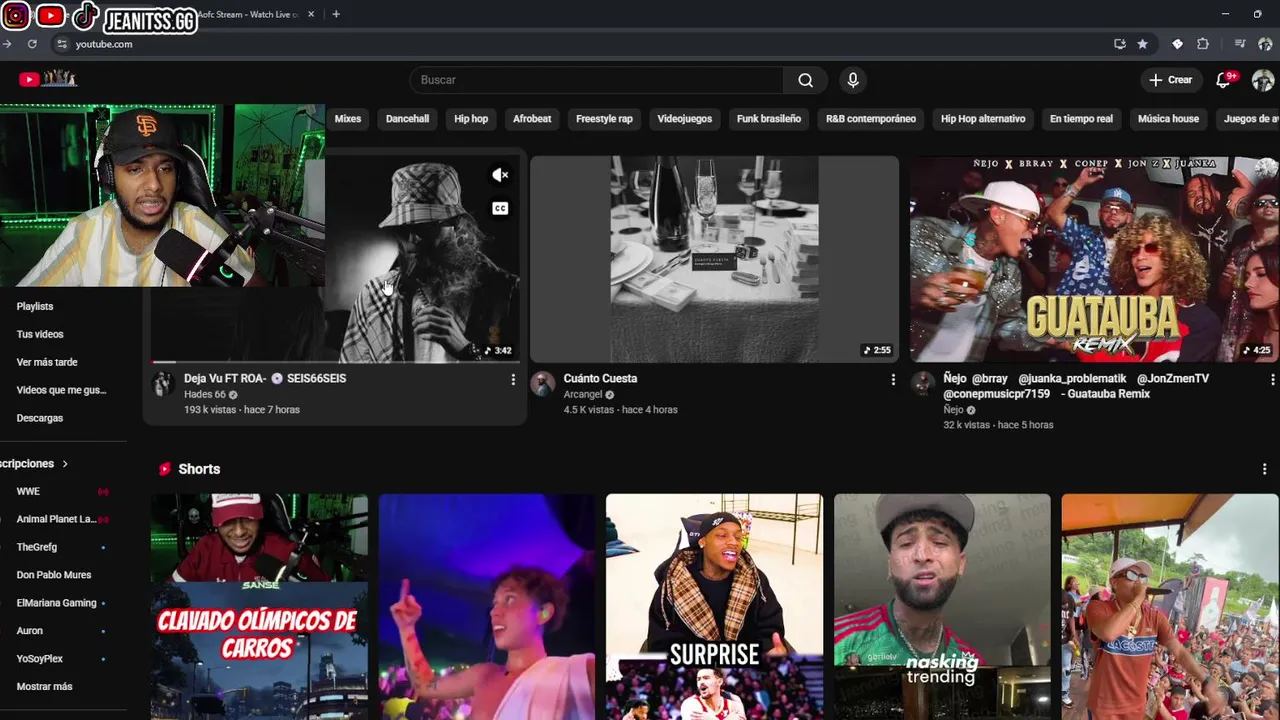Open a new browser tab

coord(336,14)
